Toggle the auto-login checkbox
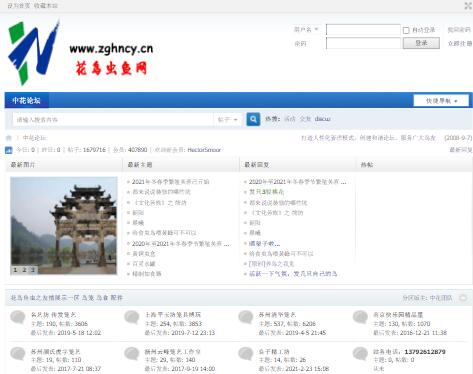Image resolution: width=473 pixels, height=374 pixels. click(x=406, y=30)
